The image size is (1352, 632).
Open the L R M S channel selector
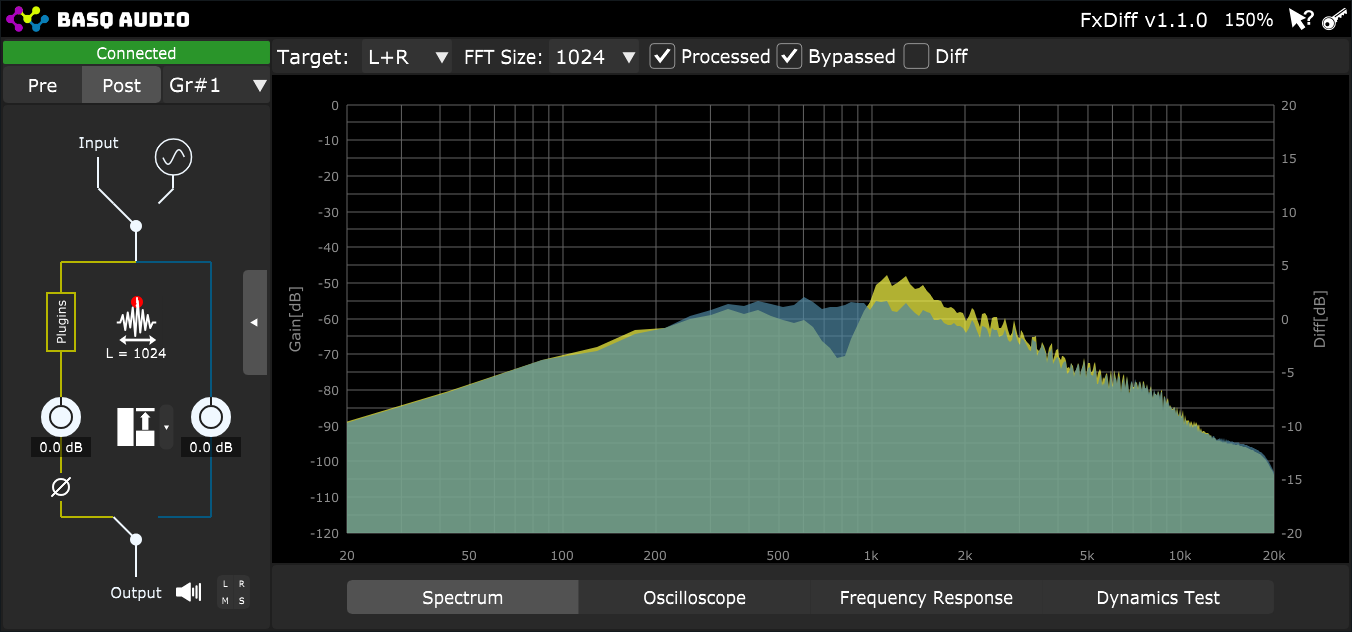(x=232, y=592)
